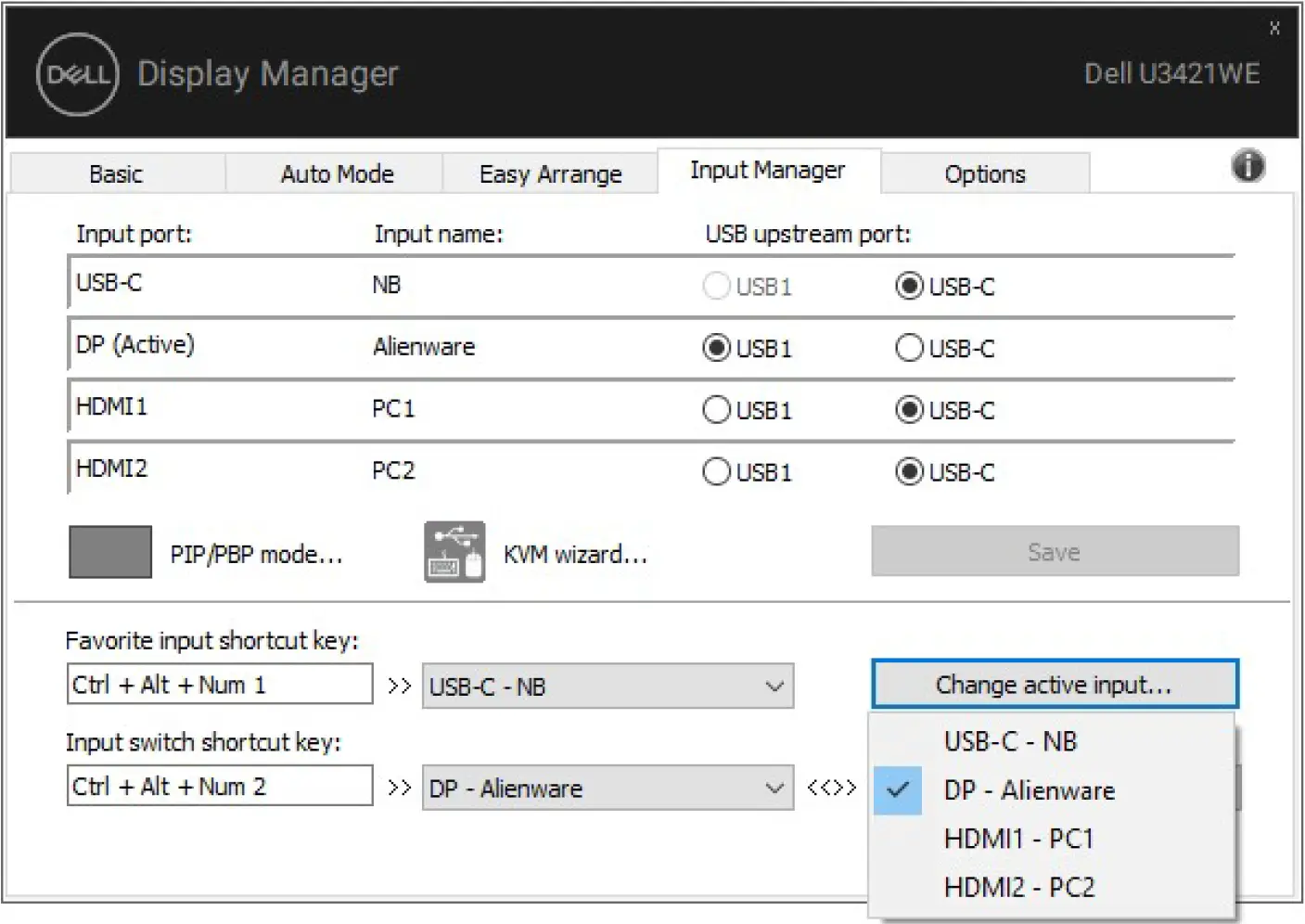
Task: Select USB1 upstream for the HDMI1 input
Action: coord(716,409)
